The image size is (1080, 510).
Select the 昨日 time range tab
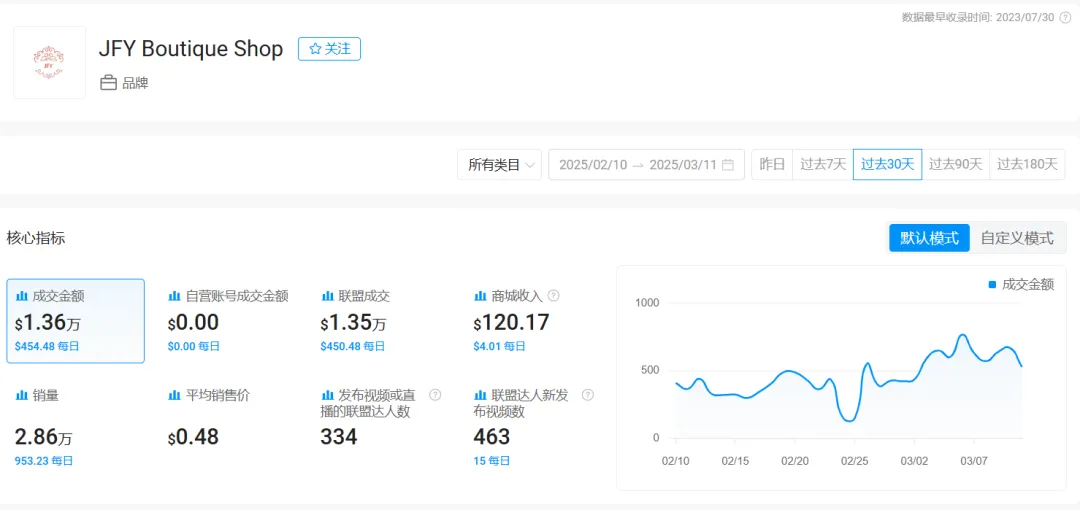coord(772,165)
